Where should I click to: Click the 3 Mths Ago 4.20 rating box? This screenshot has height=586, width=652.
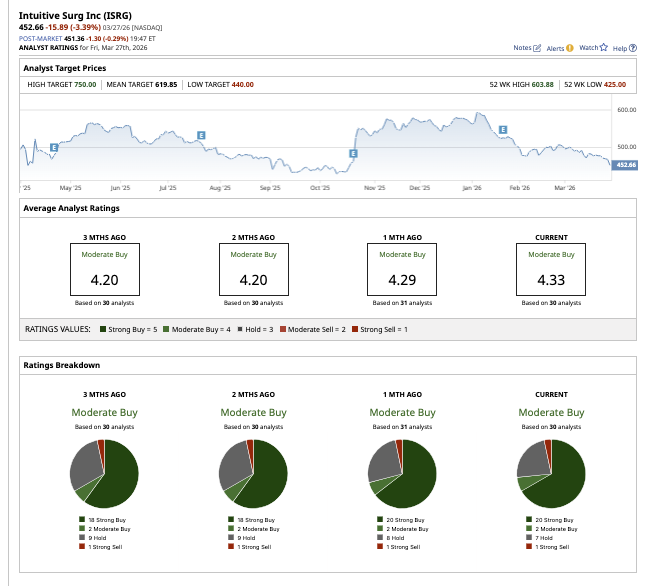tap(105, 270)
